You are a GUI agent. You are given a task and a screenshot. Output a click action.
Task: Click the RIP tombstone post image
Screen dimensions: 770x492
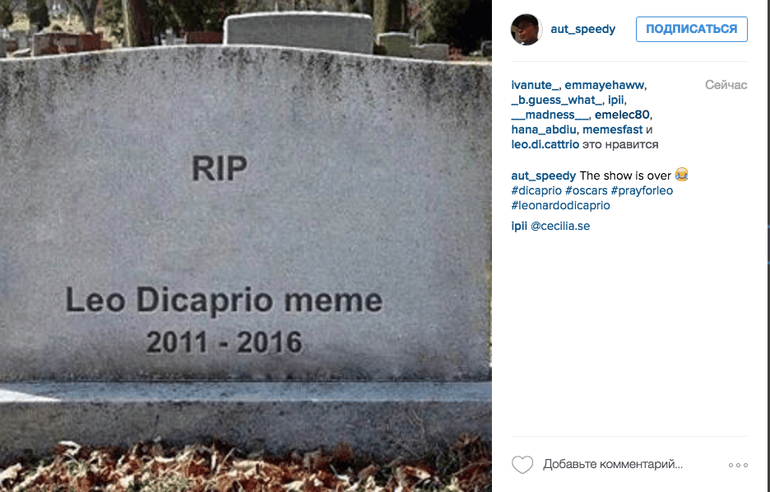[x=246, y=246]
